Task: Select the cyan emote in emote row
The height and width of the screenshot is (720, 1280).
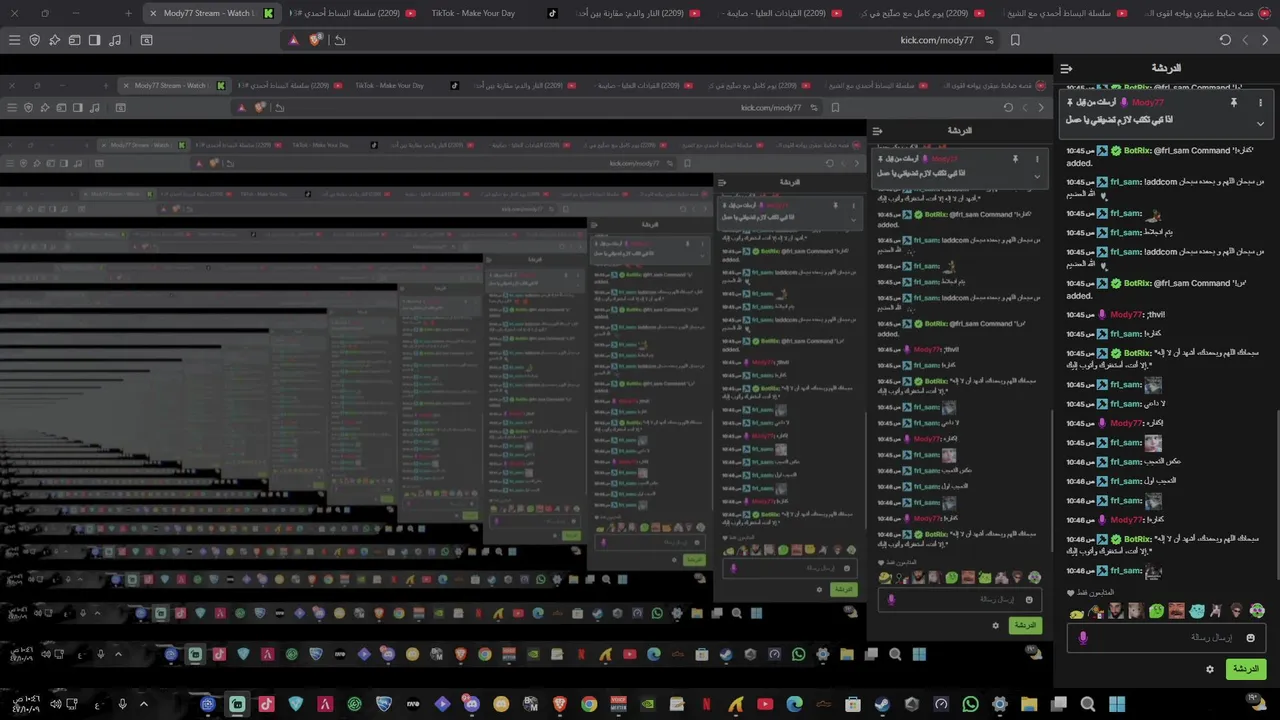Action: coord(1196,611)
